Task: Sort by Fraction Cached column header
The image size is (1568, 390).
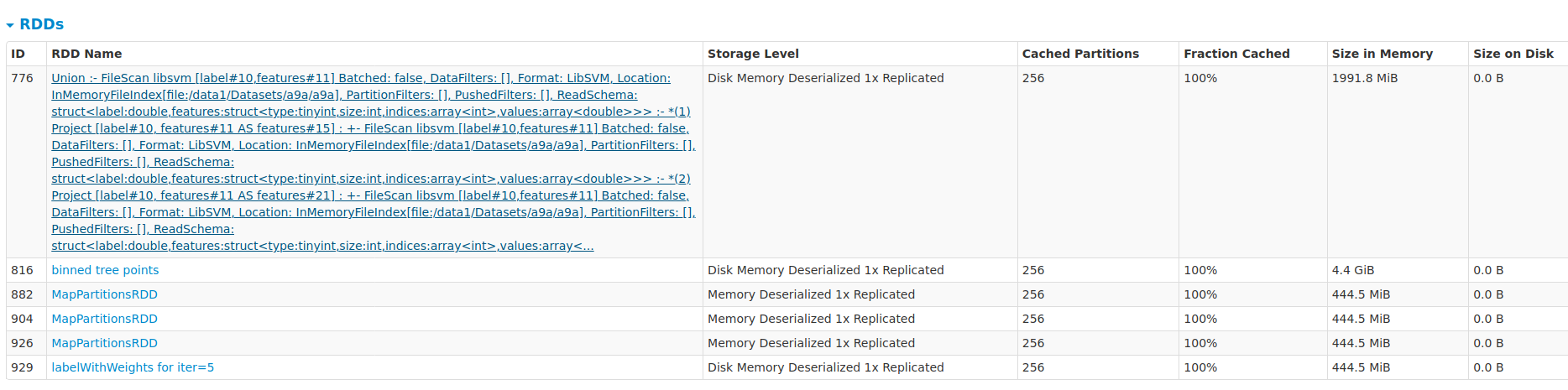Action: pos(1236,54)
